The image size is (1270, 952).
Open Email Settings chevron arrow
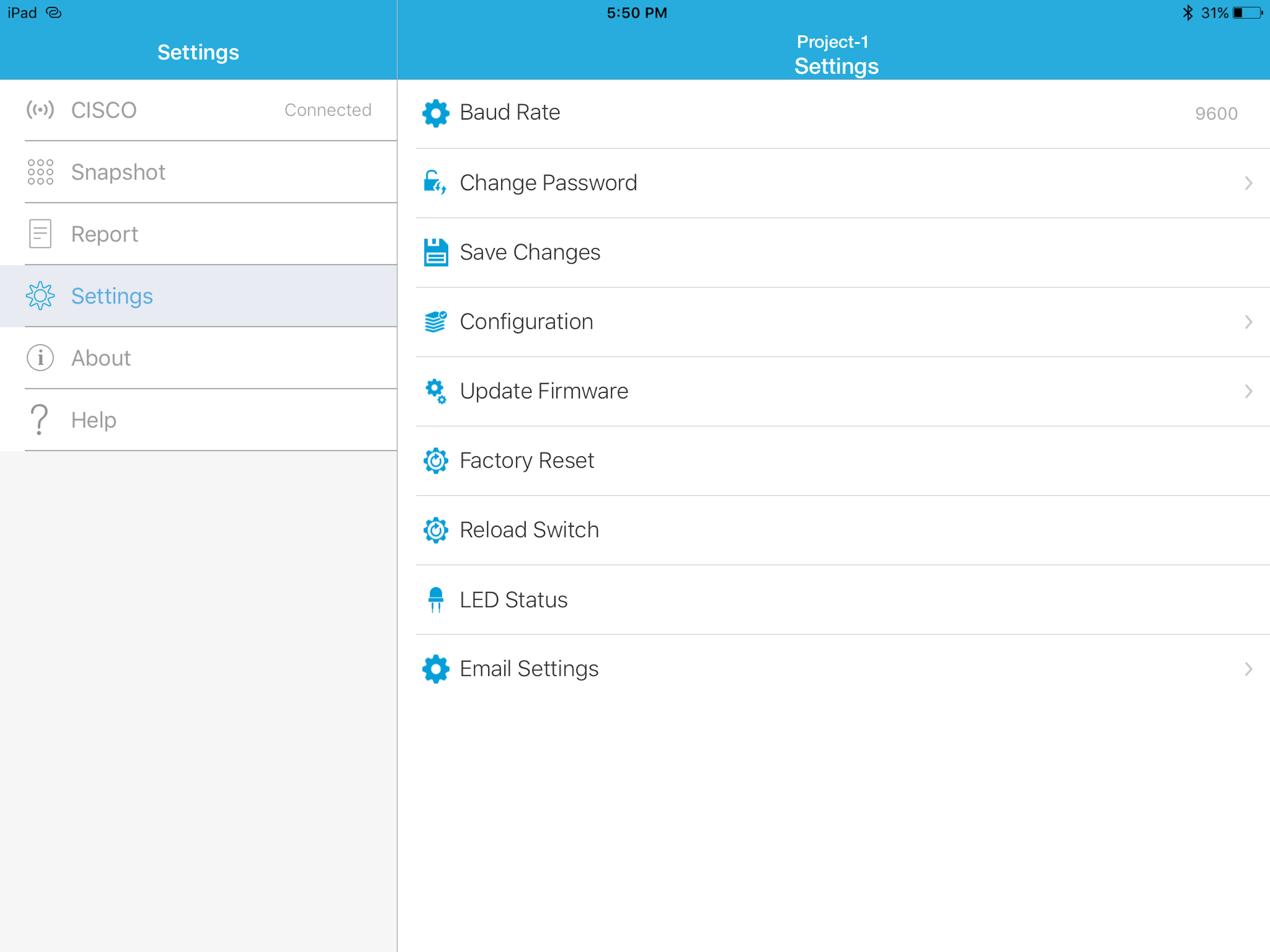point(1248,669)
